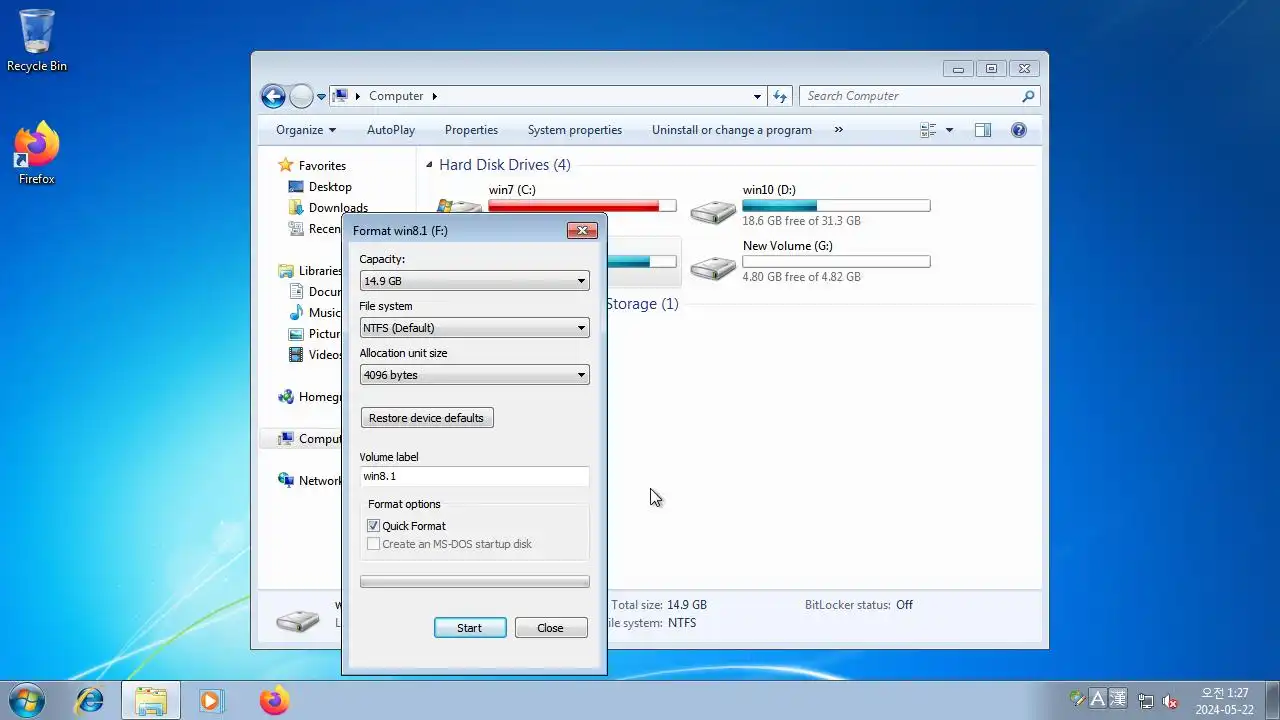This screenshot has width=1280, height=720.
Task: Click the Explorer Forward arrow button
Action: pyautogui.click(x=301, y=96)
